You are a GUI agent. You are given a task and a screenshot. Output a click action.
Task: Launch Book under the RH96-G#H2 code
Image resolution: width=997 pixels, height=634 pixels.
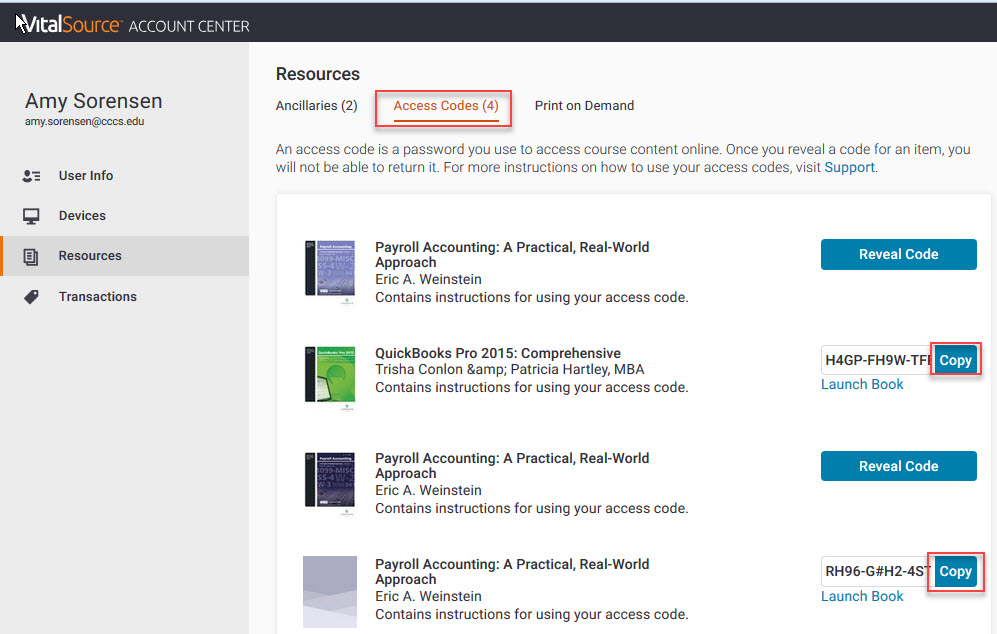point(862,596)
